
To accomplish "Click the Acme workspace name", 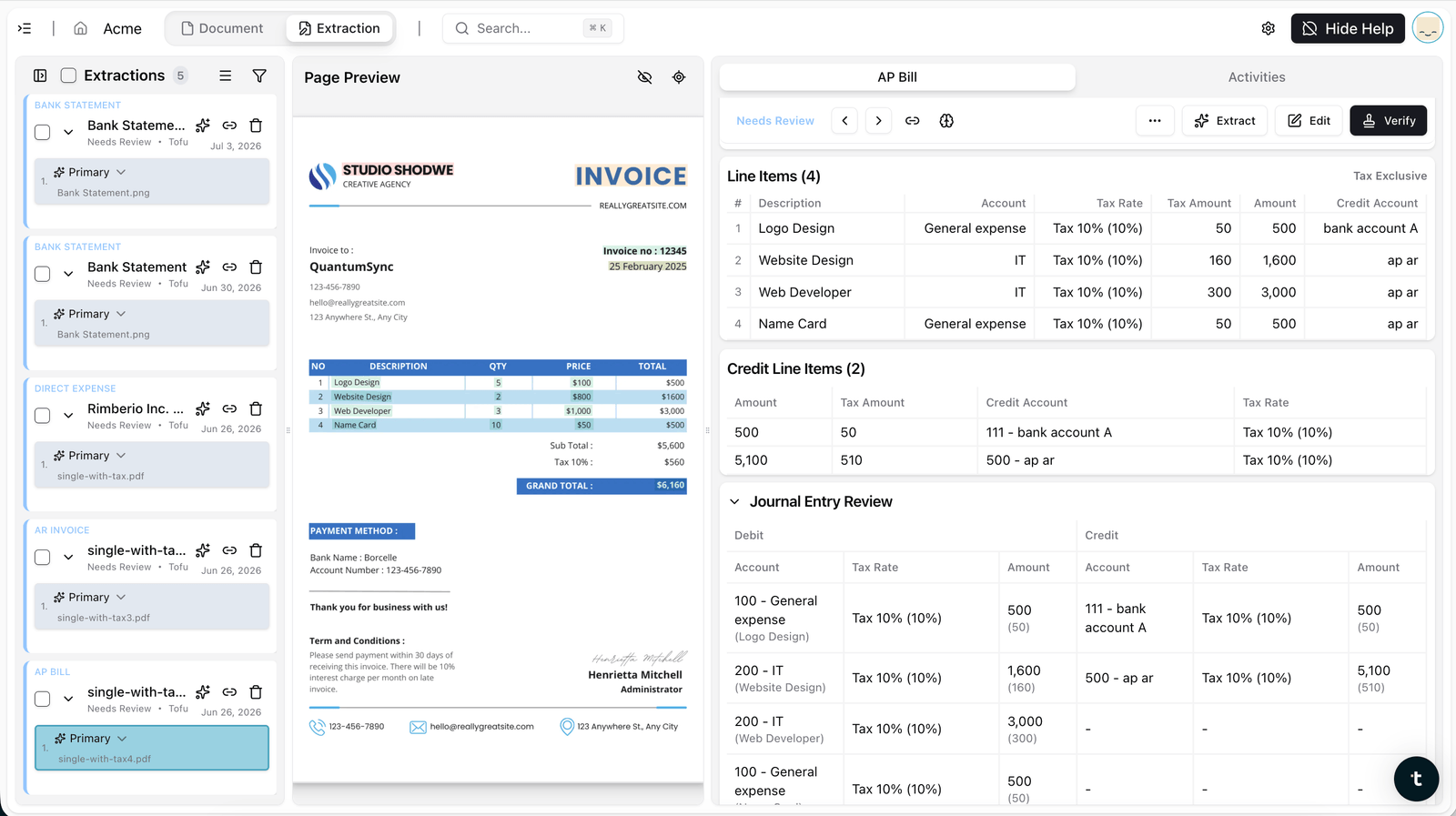I will 122,28.
